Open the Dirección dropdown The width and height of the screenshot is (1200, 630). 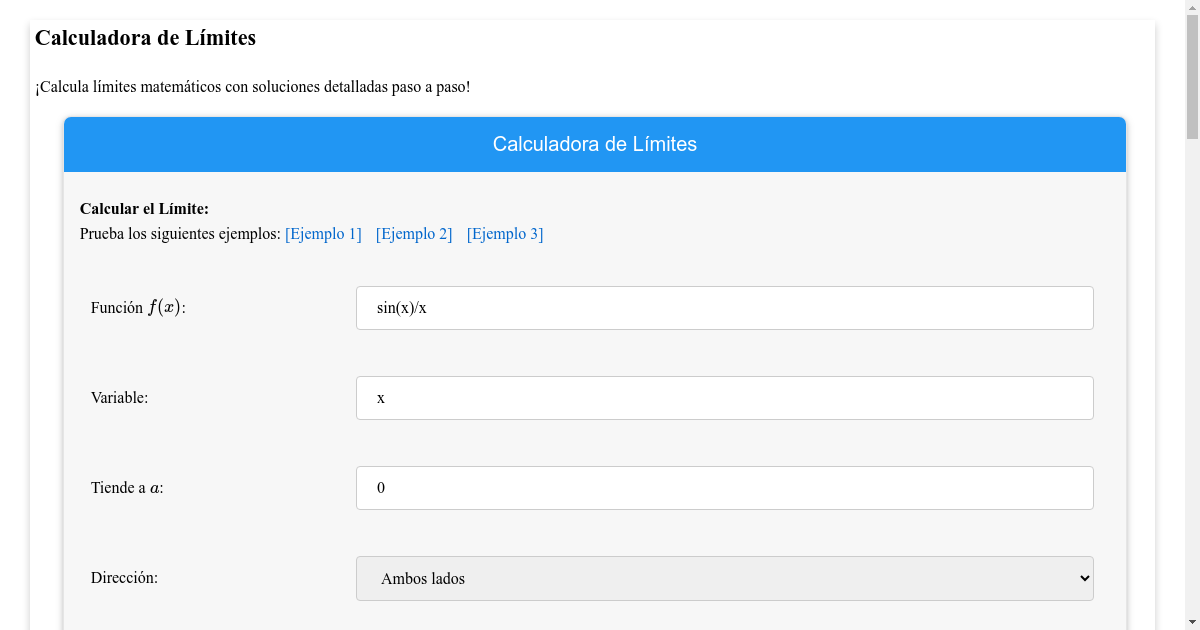point(725,578)
